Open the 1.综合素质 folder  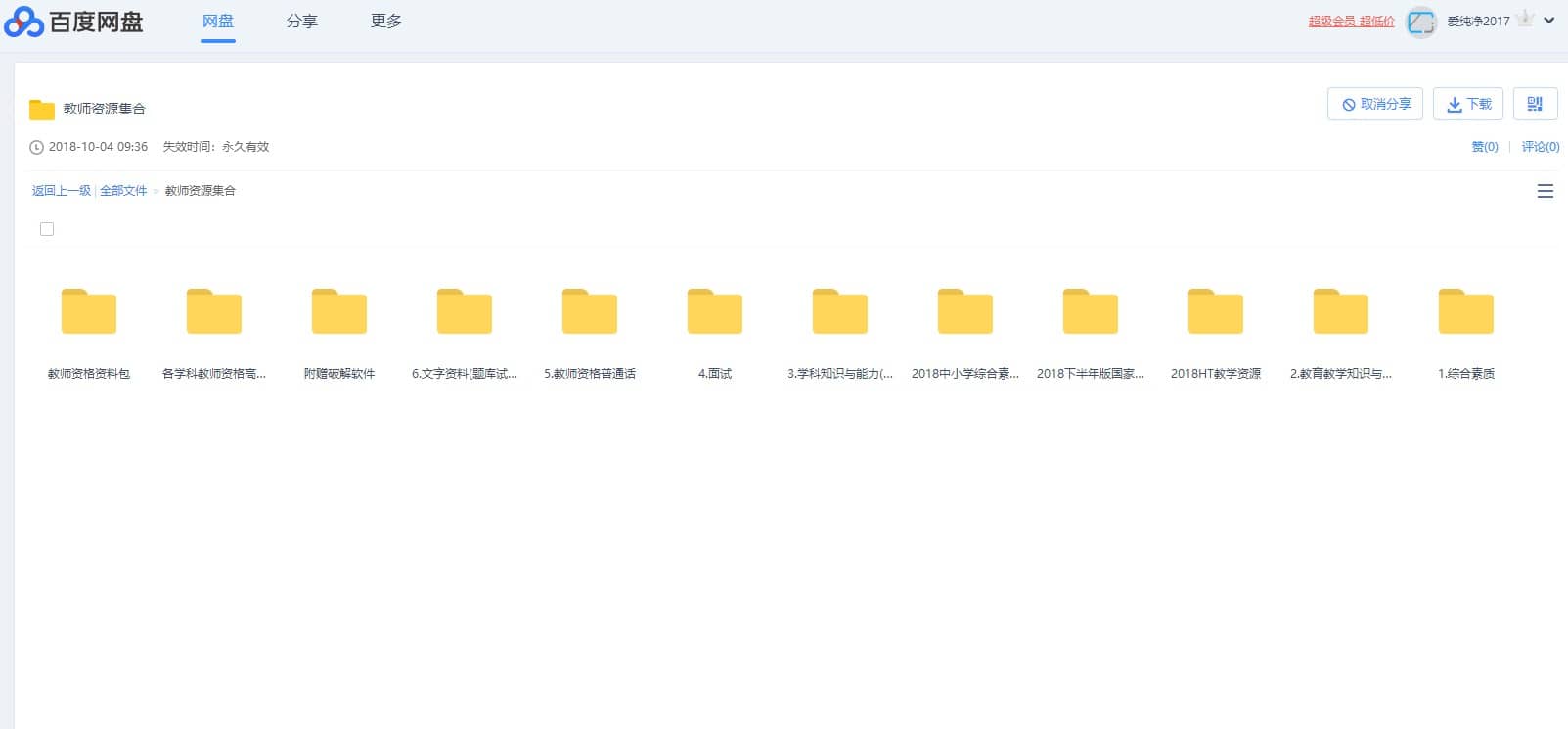[x=1466, y=312]
